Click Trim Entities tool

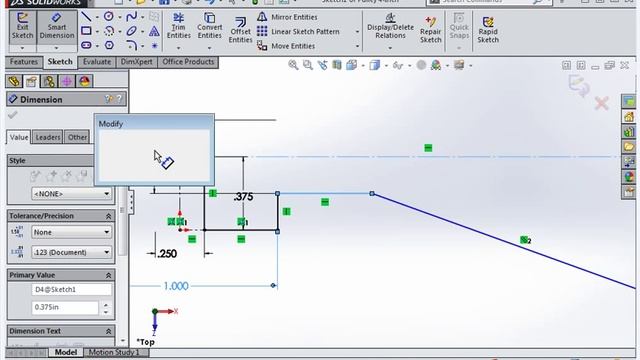(179, 26)
